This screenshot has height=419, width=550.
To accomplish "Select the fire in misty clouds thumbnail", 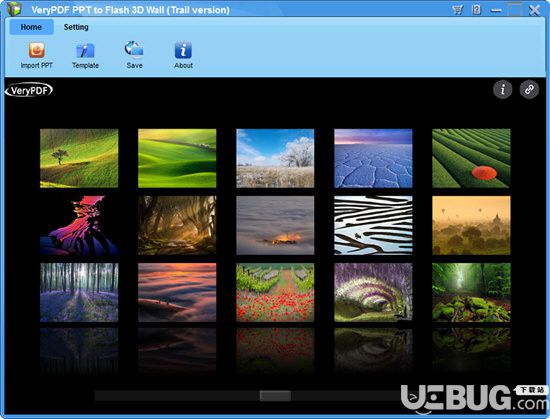I will (x=275, y=225).
